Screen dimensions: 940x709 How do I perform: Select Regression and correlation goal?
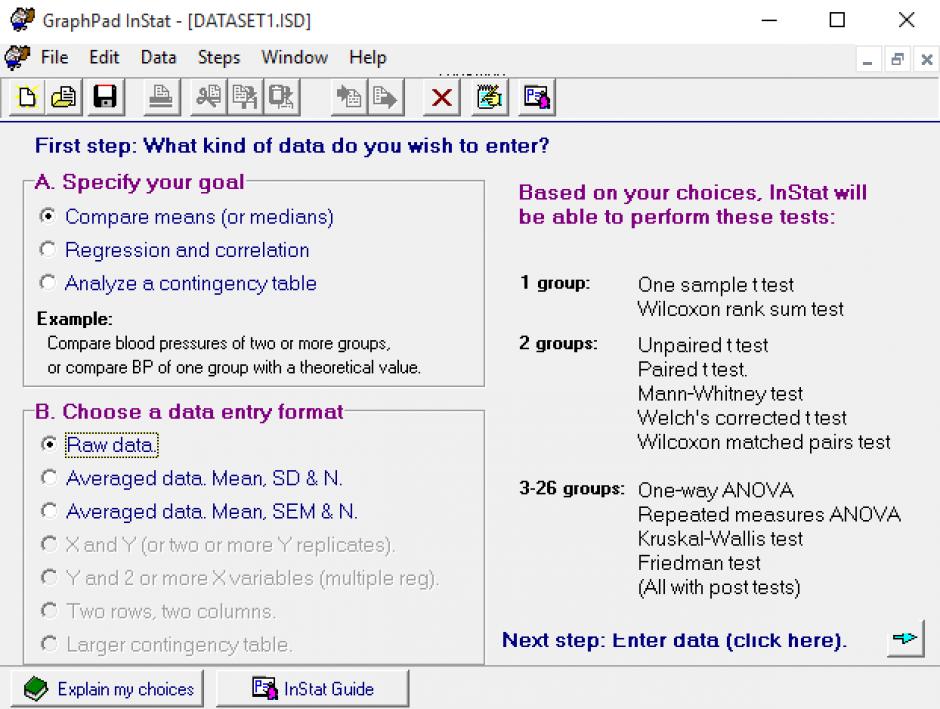(174, 250)
